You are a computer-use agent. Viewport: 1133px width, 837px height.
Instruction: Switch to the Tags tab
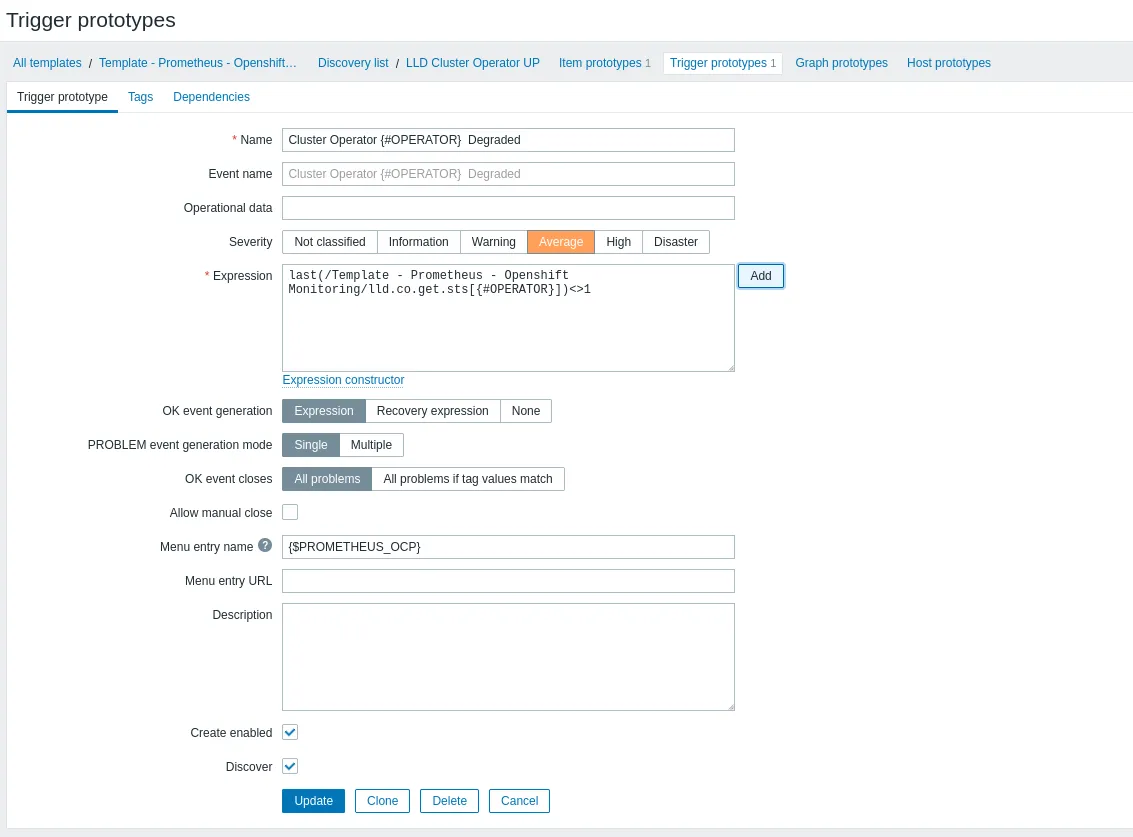[140, 97]
